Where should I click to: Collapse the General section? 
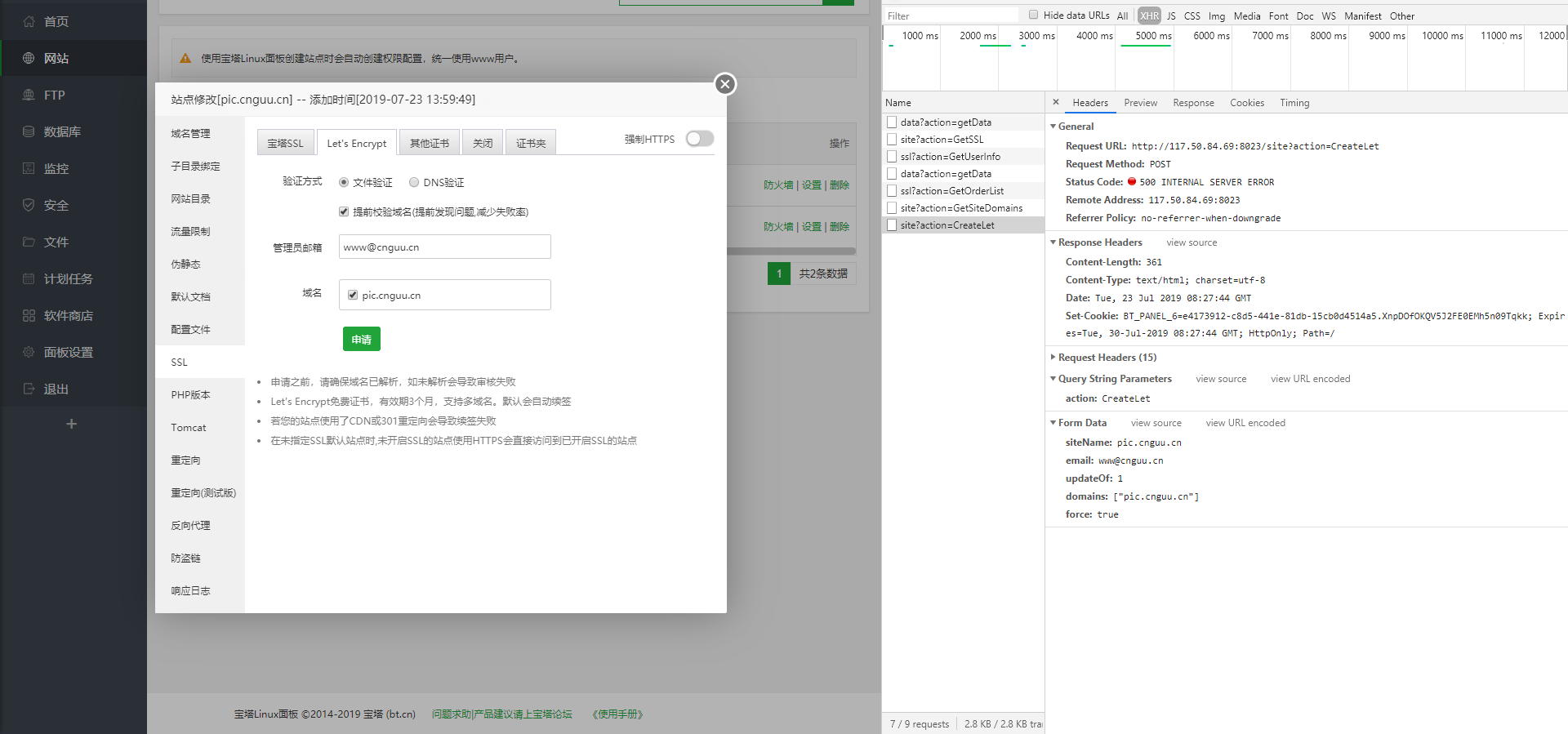(1053, 127)
